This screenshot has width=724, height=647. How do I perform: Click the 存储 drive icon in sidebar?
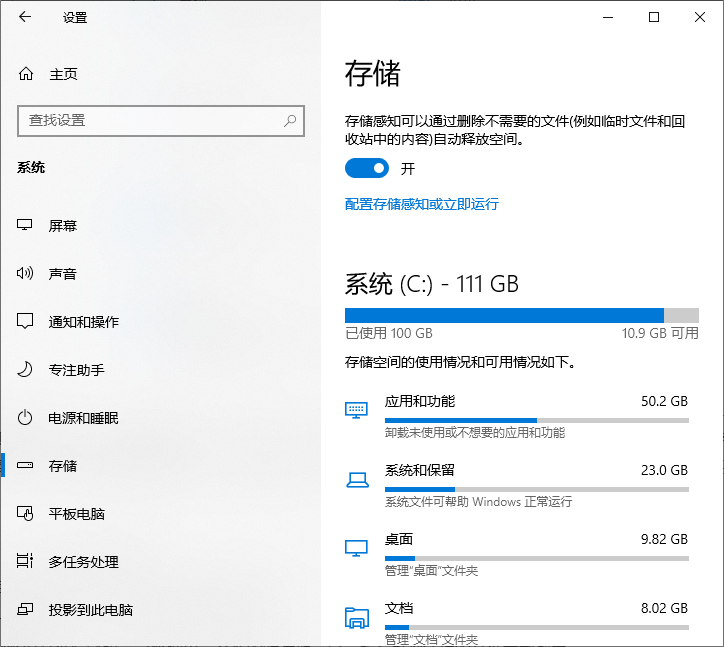(x=25, y=465)
